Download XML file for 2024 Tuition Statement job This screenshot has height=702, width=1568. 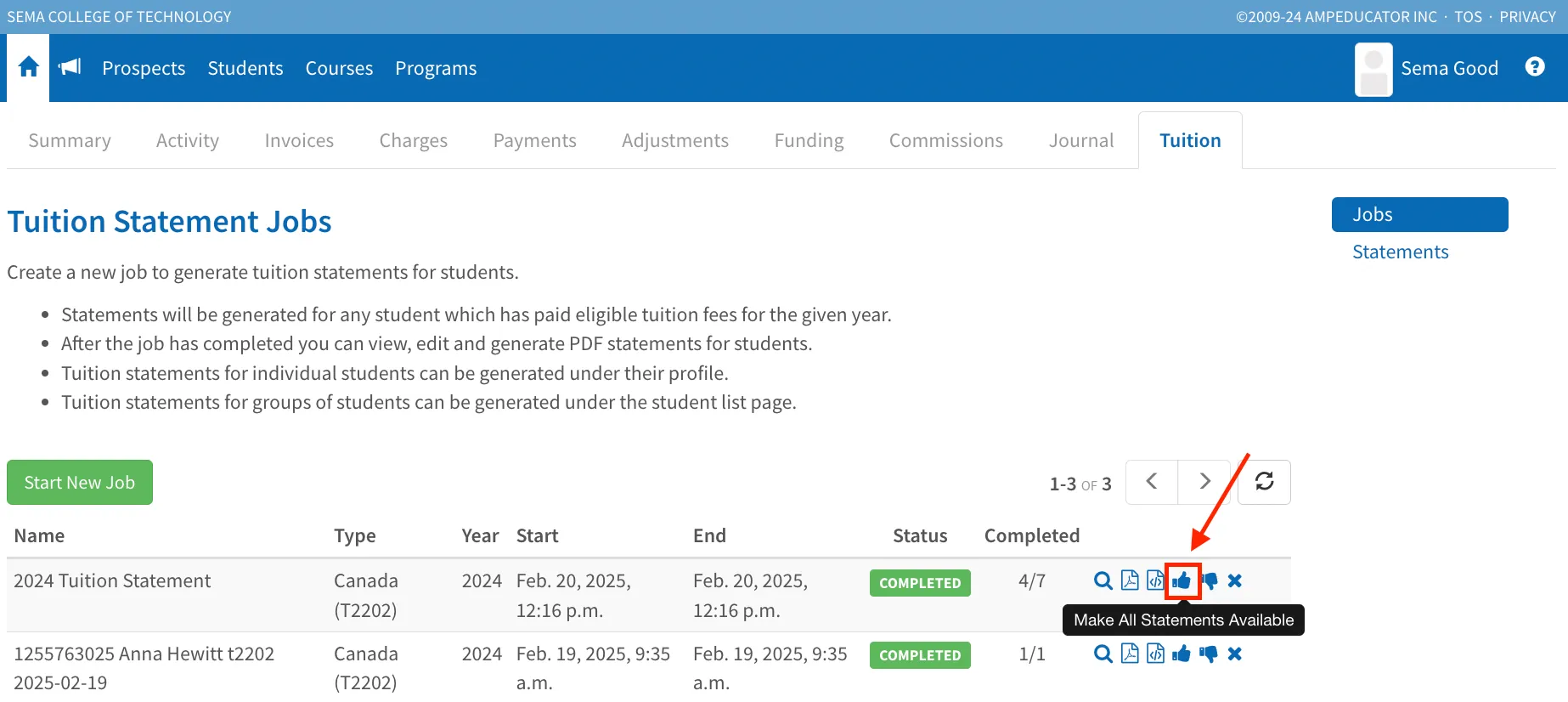click(1155, 580)
